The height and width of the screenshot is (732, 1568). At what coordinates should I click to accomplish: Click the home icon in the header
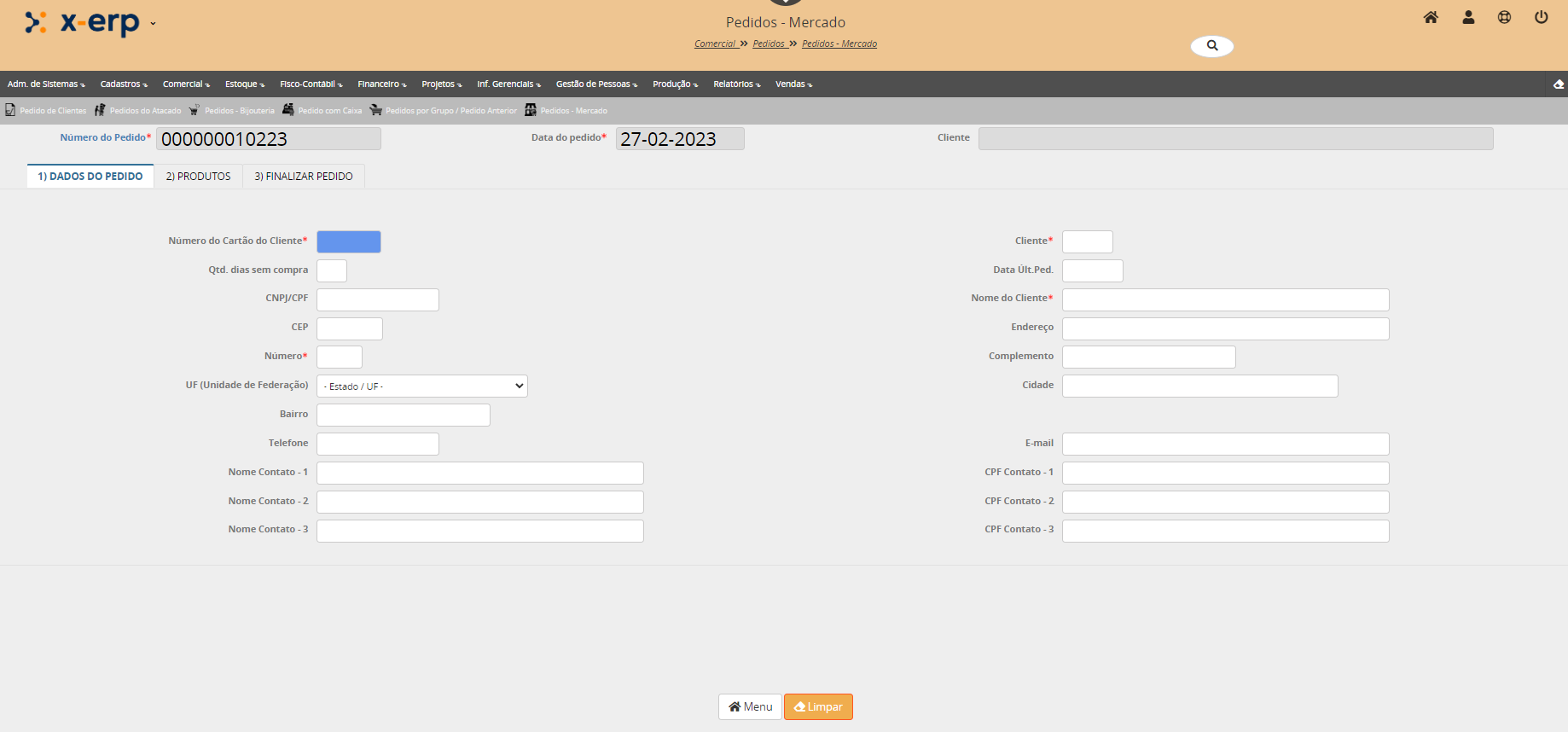pos(1431,17)
